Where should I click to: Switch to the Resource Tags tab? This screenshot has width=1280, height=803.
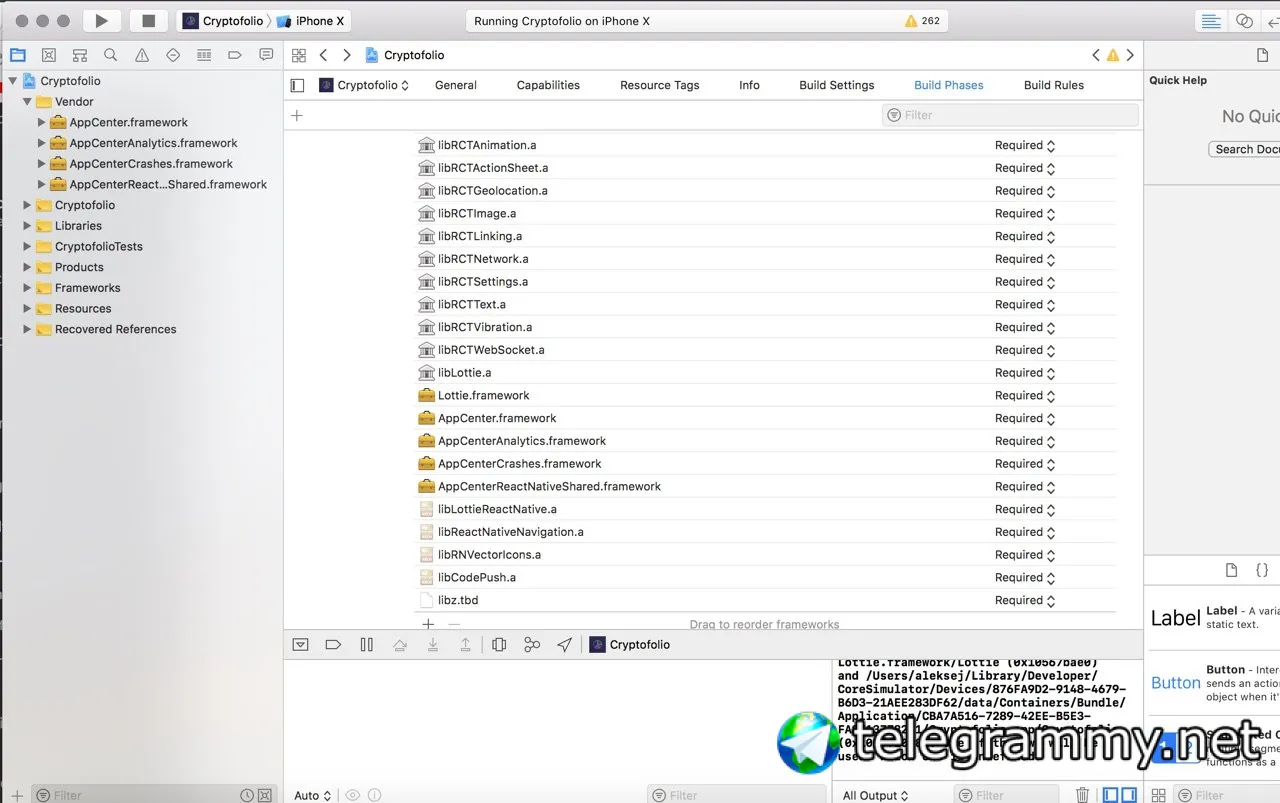(660, 85)
